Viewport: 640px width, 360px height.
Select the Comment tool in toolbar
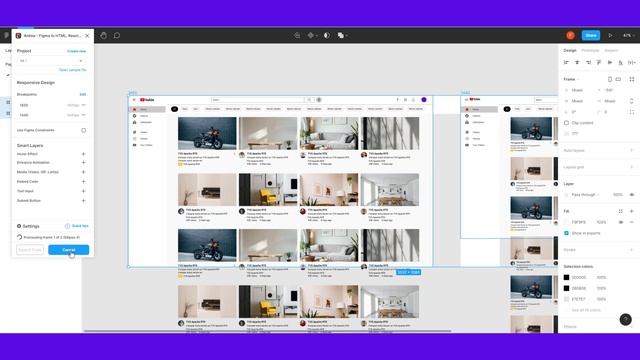[117, 36]
